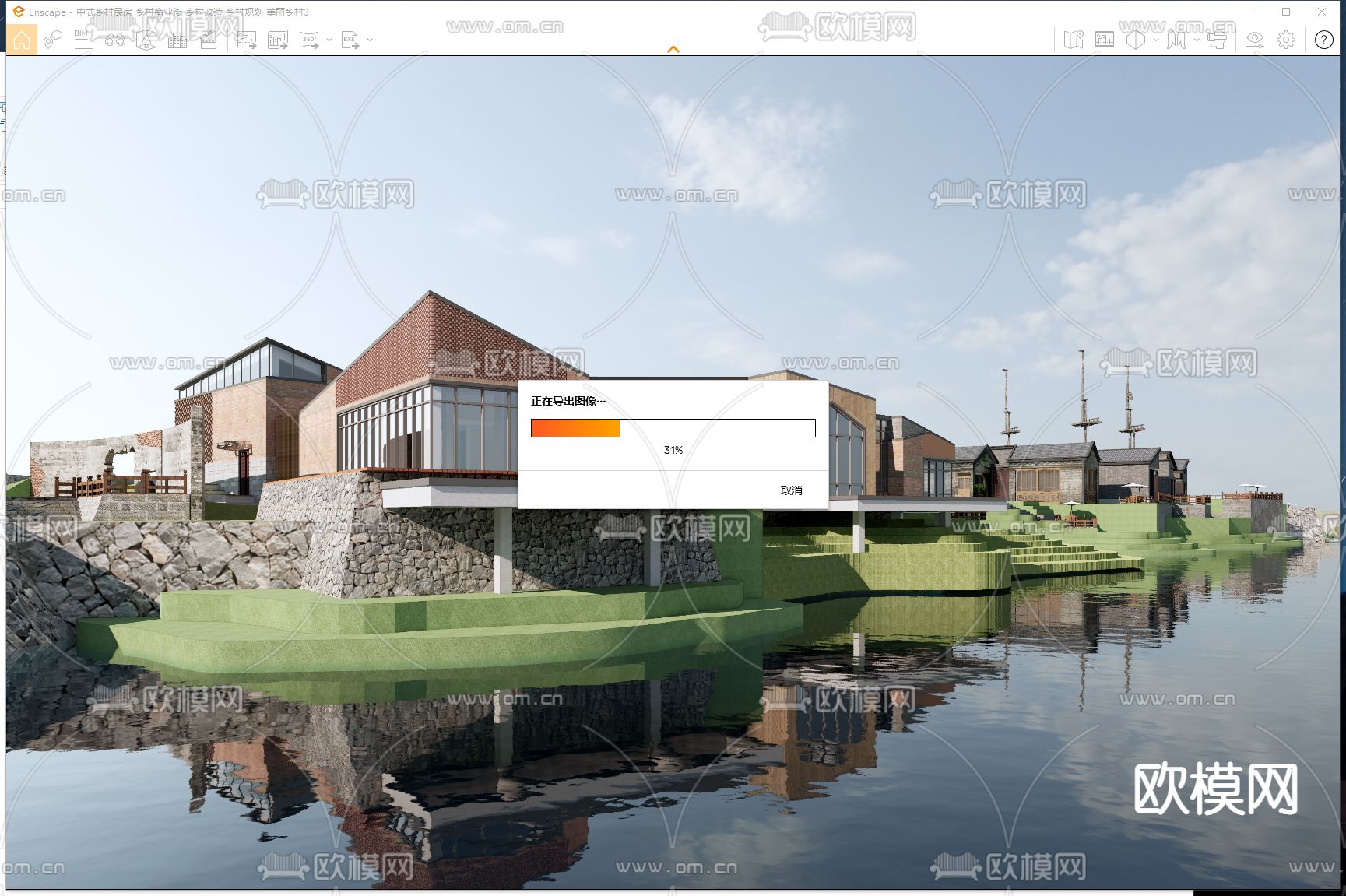Minimize the Enscape window

point(1252,12)
